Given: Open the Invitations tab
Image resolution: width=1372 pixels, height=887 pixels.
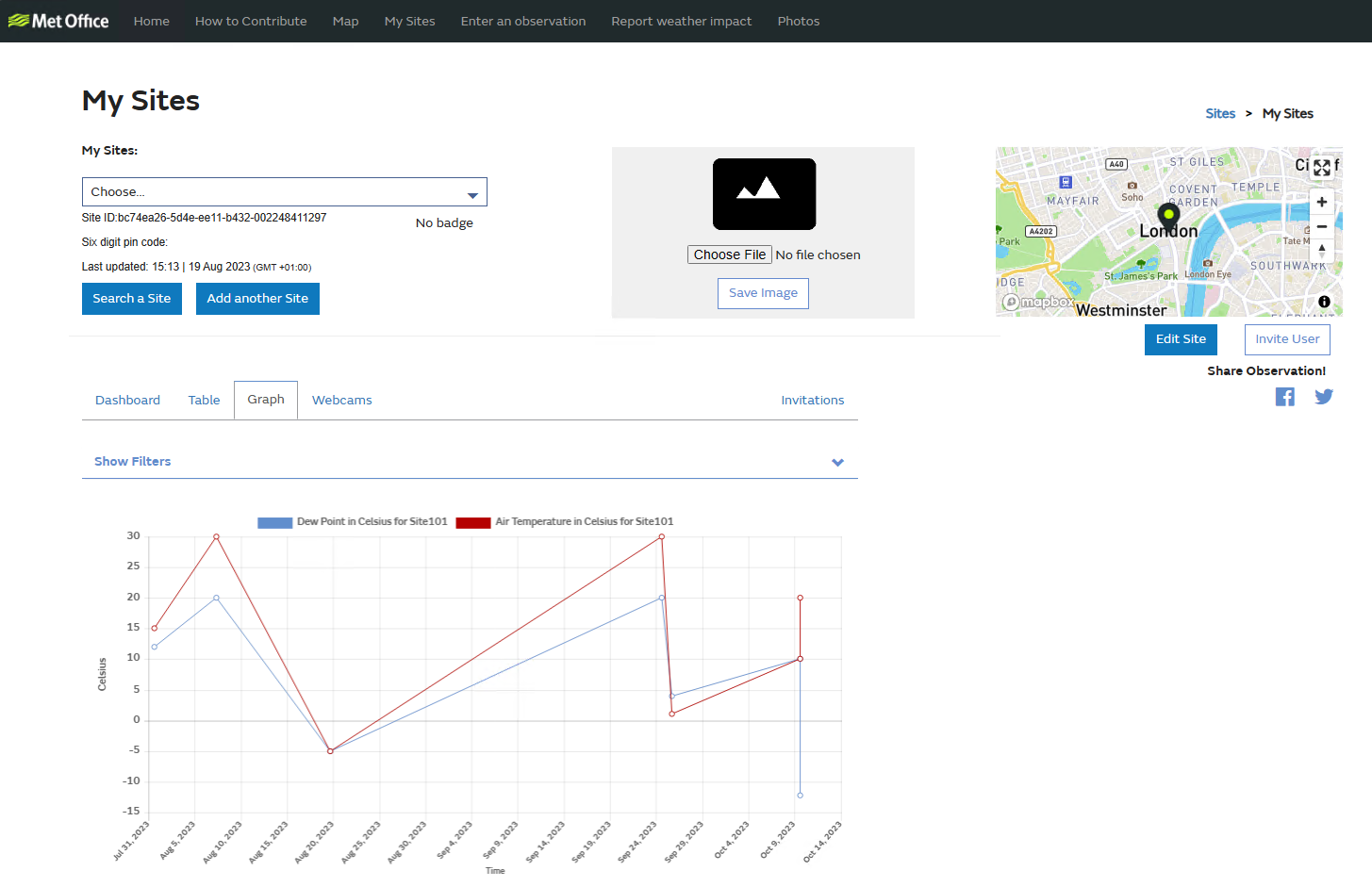Looking at the screenshot, I should pos(813,401).
